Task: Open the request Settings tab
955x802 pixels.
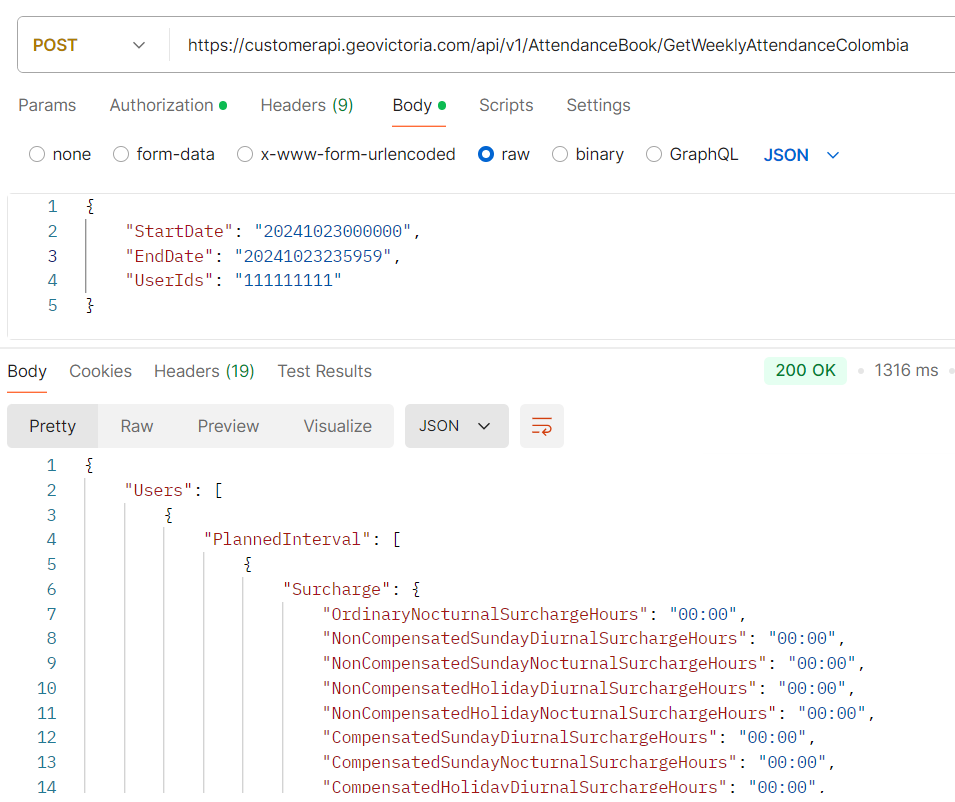Action: [598, 105]
